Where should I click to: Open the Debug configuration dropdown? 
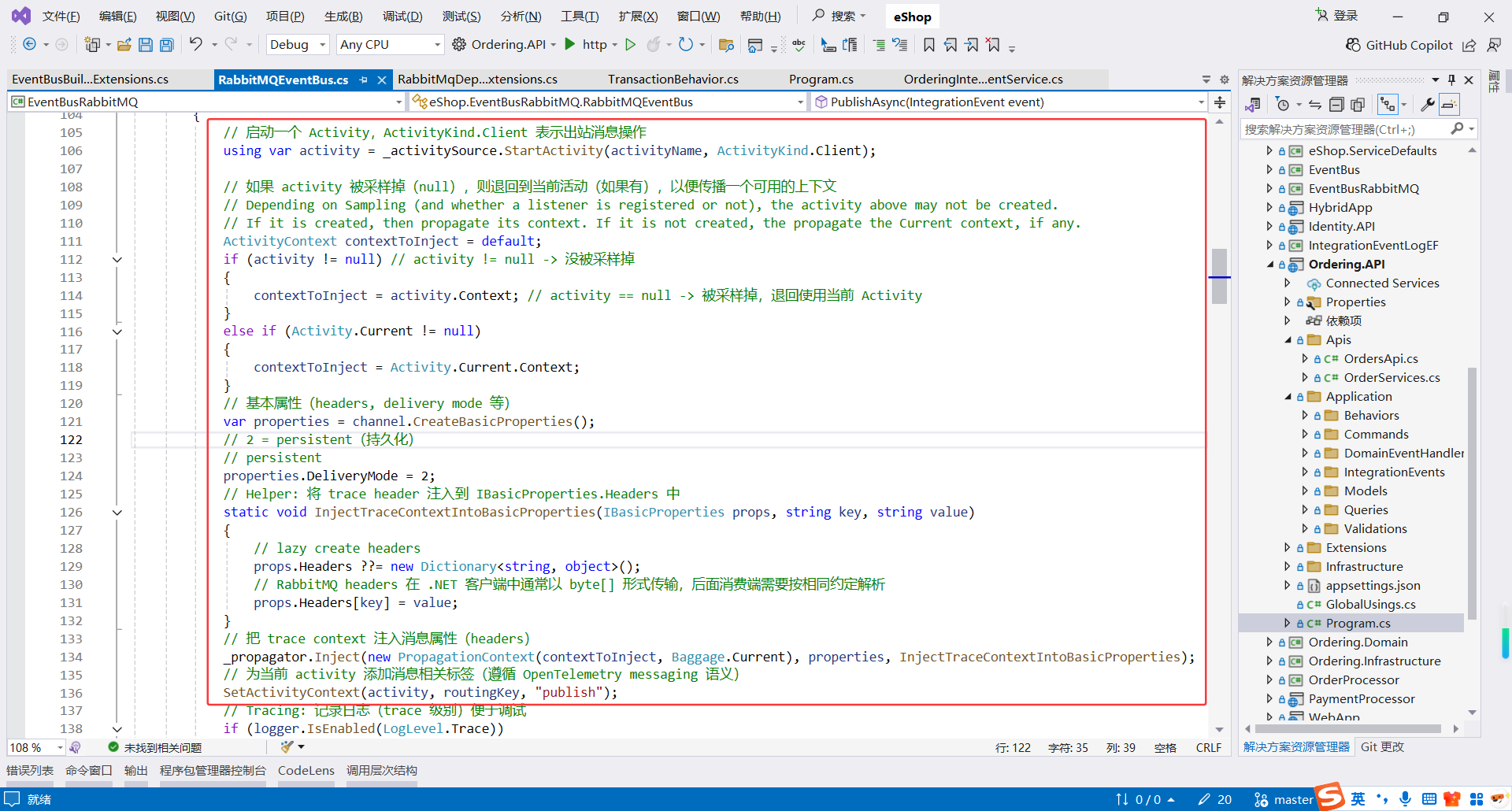[322, 45]
